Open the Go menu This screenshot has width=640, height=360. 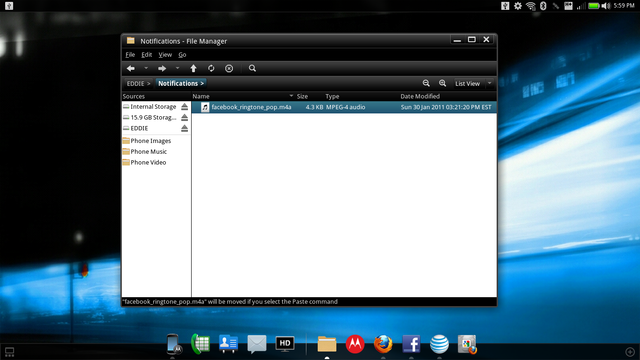coord(182,55)
